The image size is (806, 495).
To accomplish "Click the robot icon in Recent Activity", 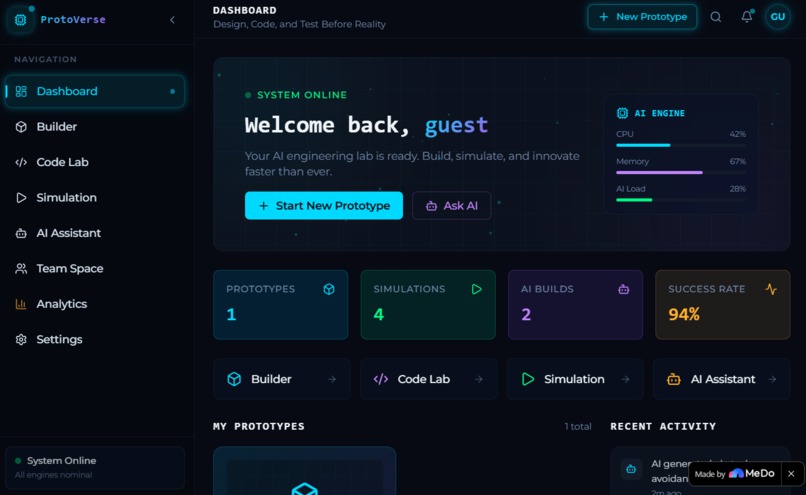I will coord(631,469).
